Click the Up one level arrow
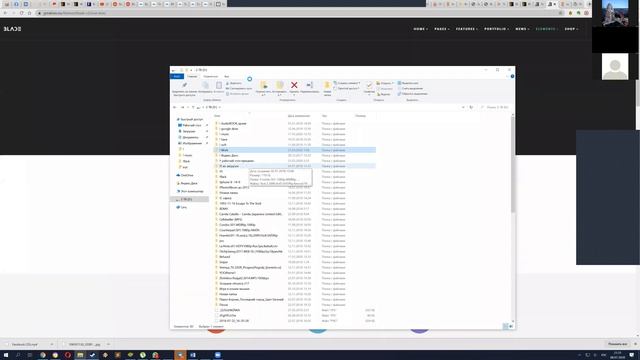Image resolution: width=640 pixels, height=360 pixels. (x=193, y=107)
